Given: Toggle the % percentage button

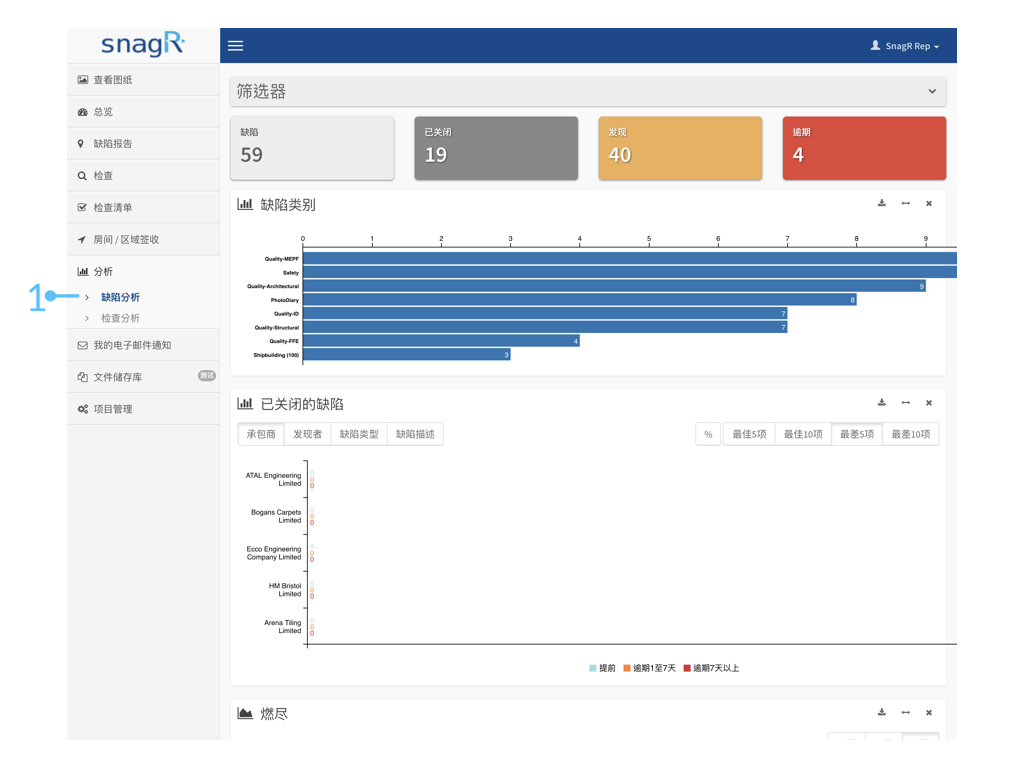Looking at the screenshot, I should 708,434.
